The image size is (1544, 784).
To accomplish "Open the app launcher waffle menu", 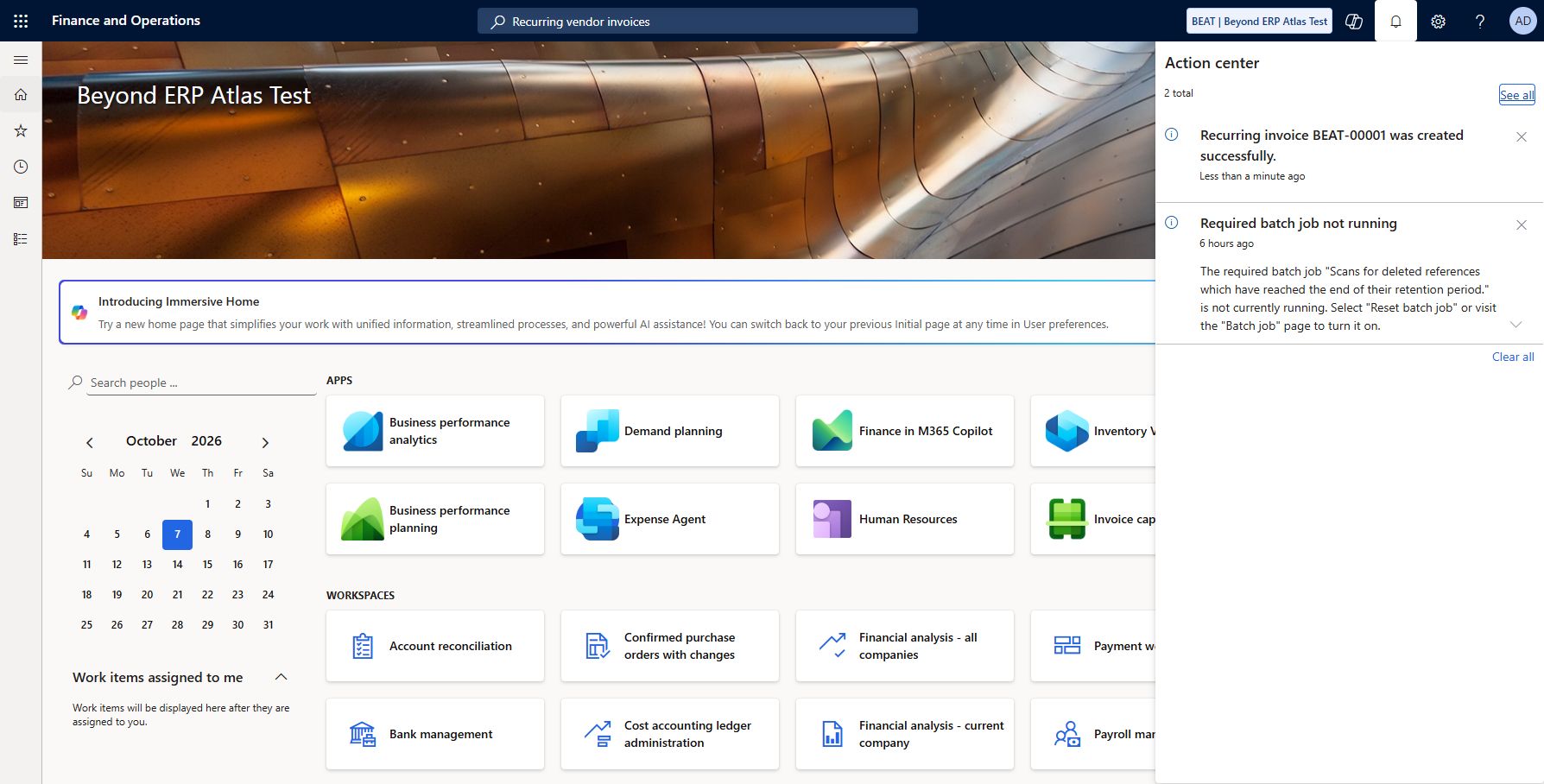I will tap(21, 21).
